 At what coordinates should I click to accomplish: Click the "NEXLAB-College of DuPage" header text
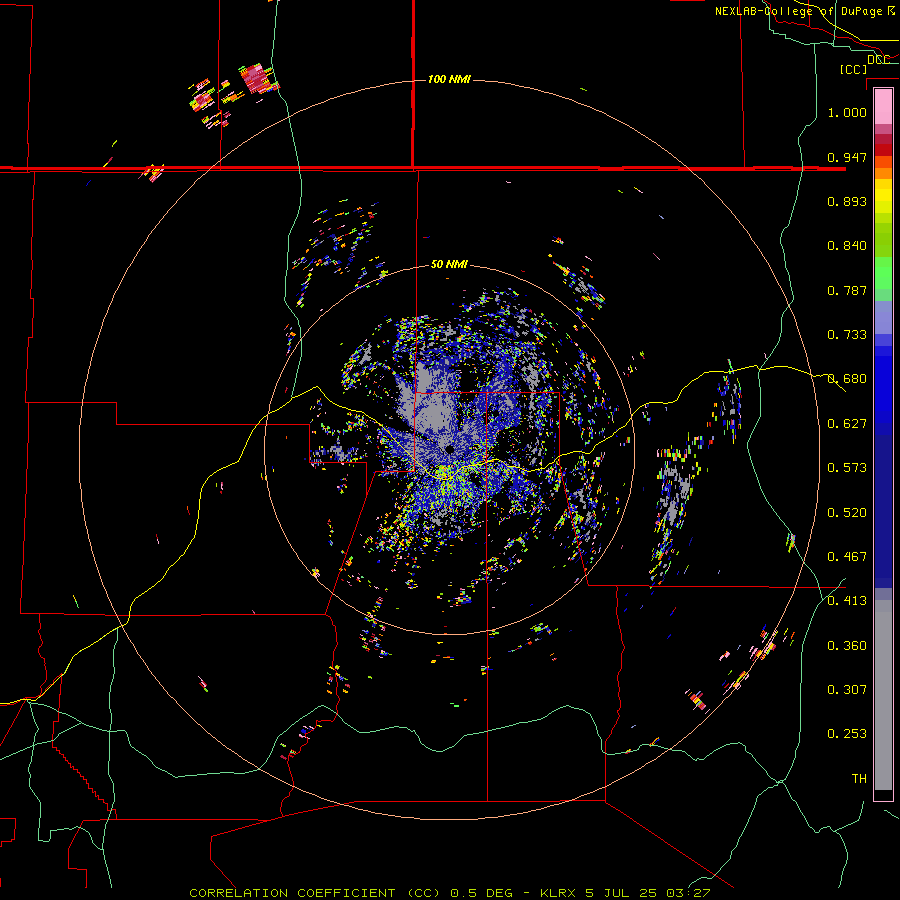(x=798, y=11)
